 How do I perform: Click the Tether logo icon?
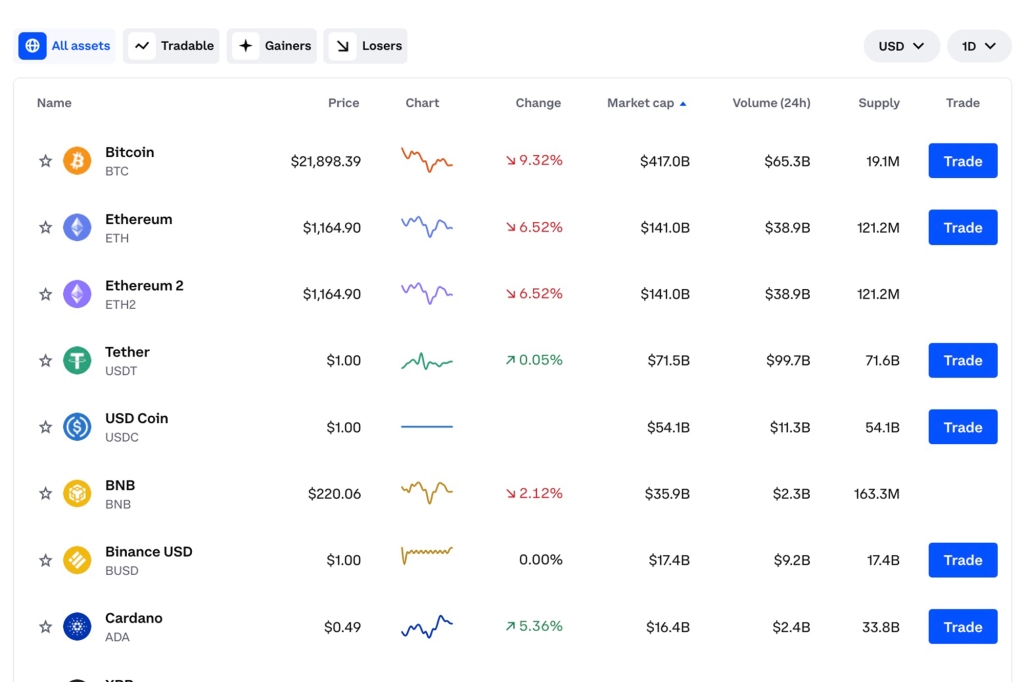tap(77, 361)
